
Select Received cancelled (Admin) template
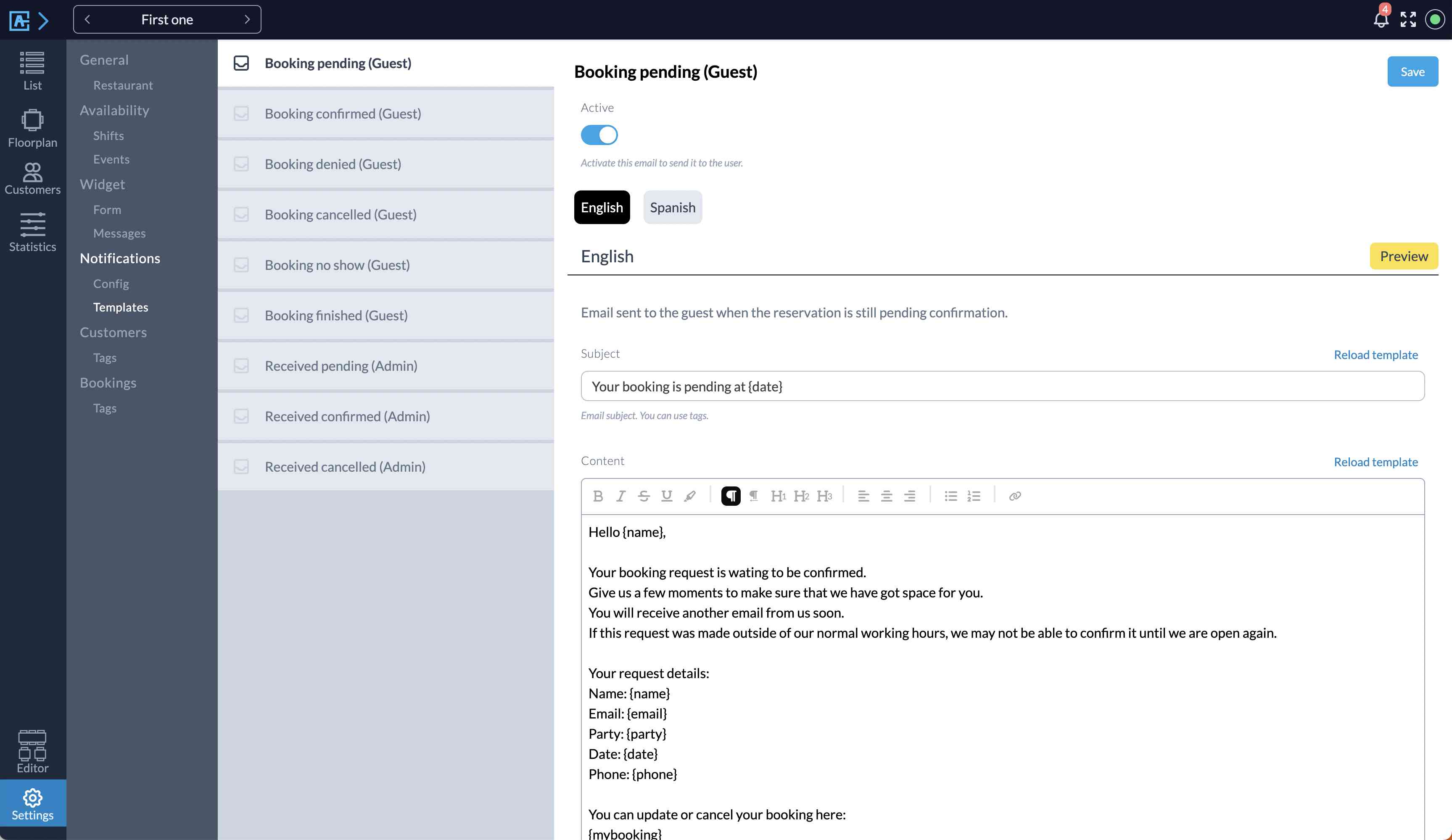pyautogui.click(x=385, y=467)
